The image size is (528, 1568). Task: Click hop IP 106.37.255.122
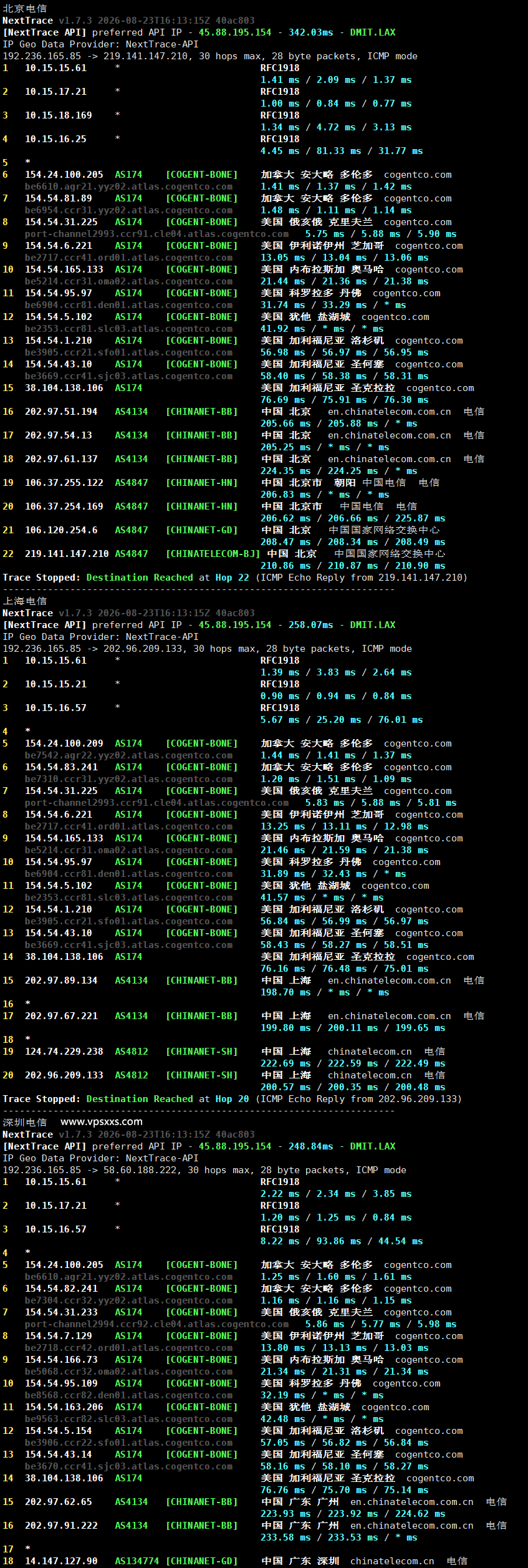[64, 483]
